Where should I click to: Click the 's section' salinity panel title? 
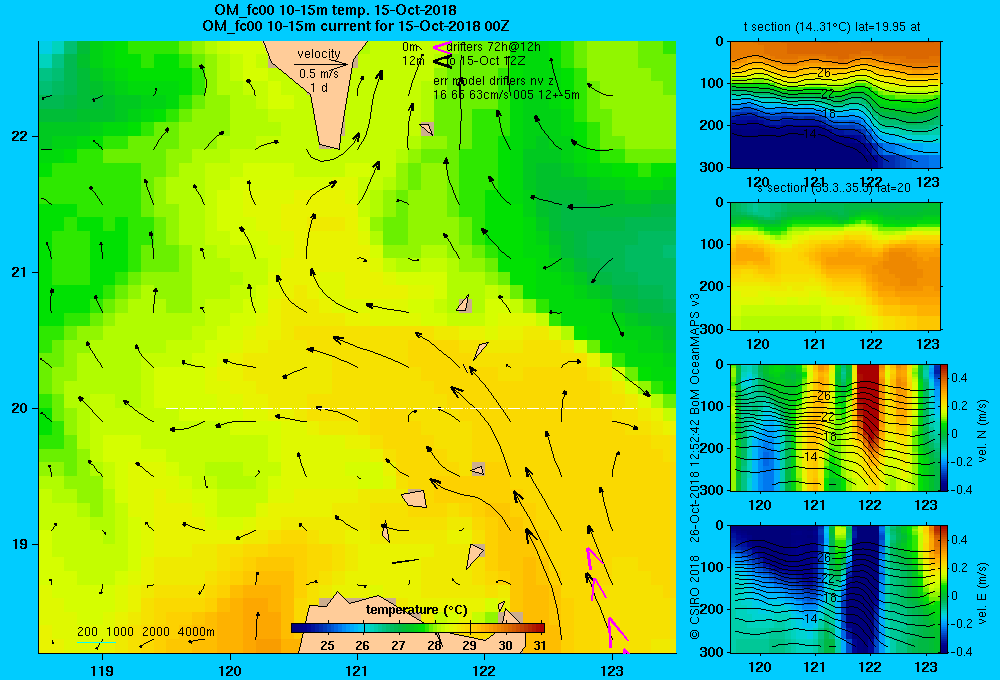tap(833, 188)
